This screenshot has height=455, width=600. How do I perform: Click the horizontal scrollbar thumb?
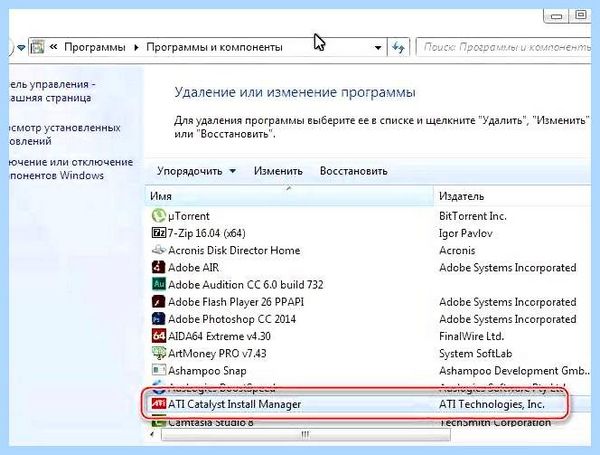click(306, 435)
